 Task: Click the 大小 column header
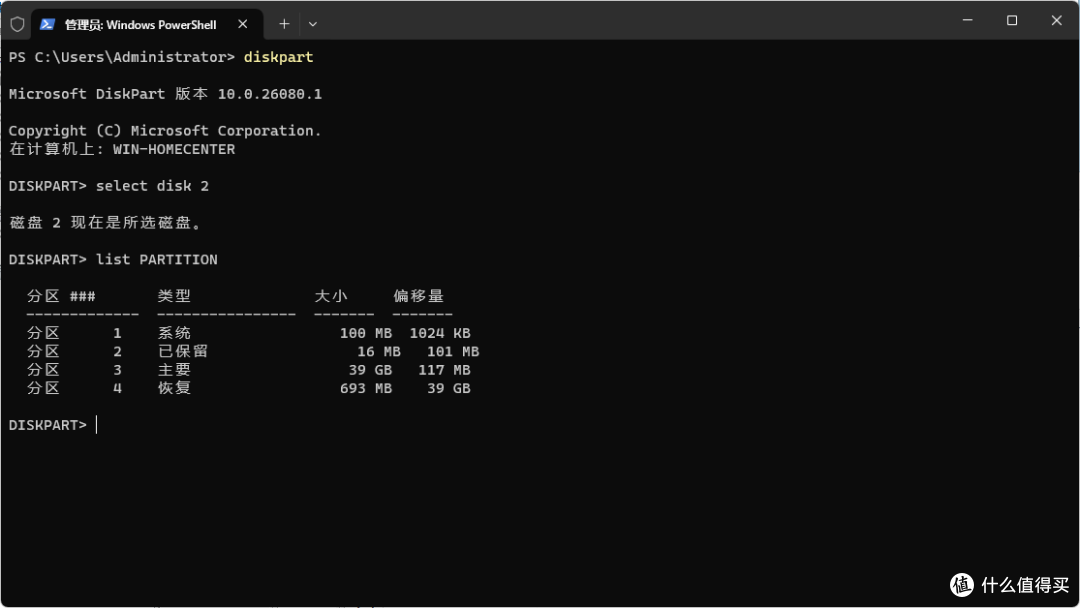pos(331,296)
